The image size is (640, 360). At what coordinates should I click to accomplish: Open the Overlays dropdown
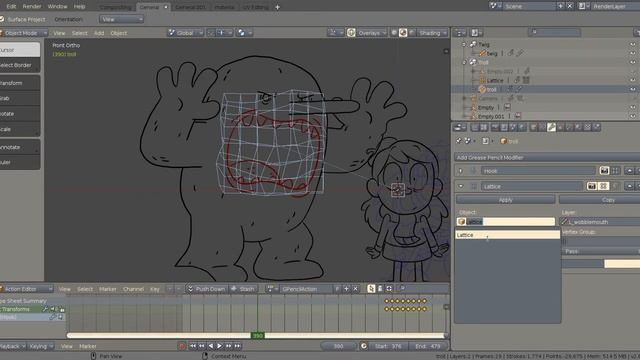click(x=371, y=33)
